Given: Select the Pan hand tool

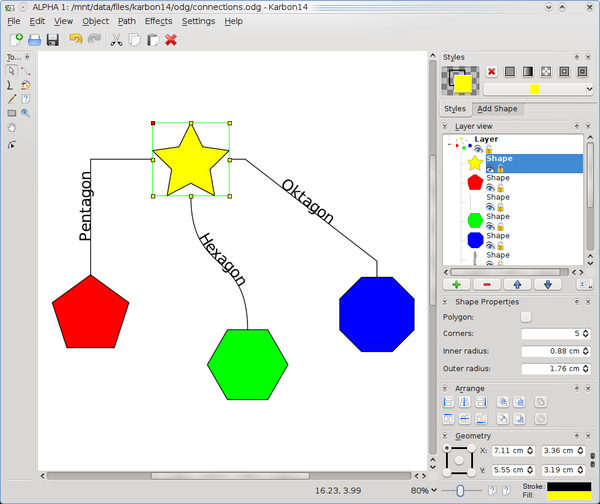Looking at the screenshot, I should click(12, 127).
